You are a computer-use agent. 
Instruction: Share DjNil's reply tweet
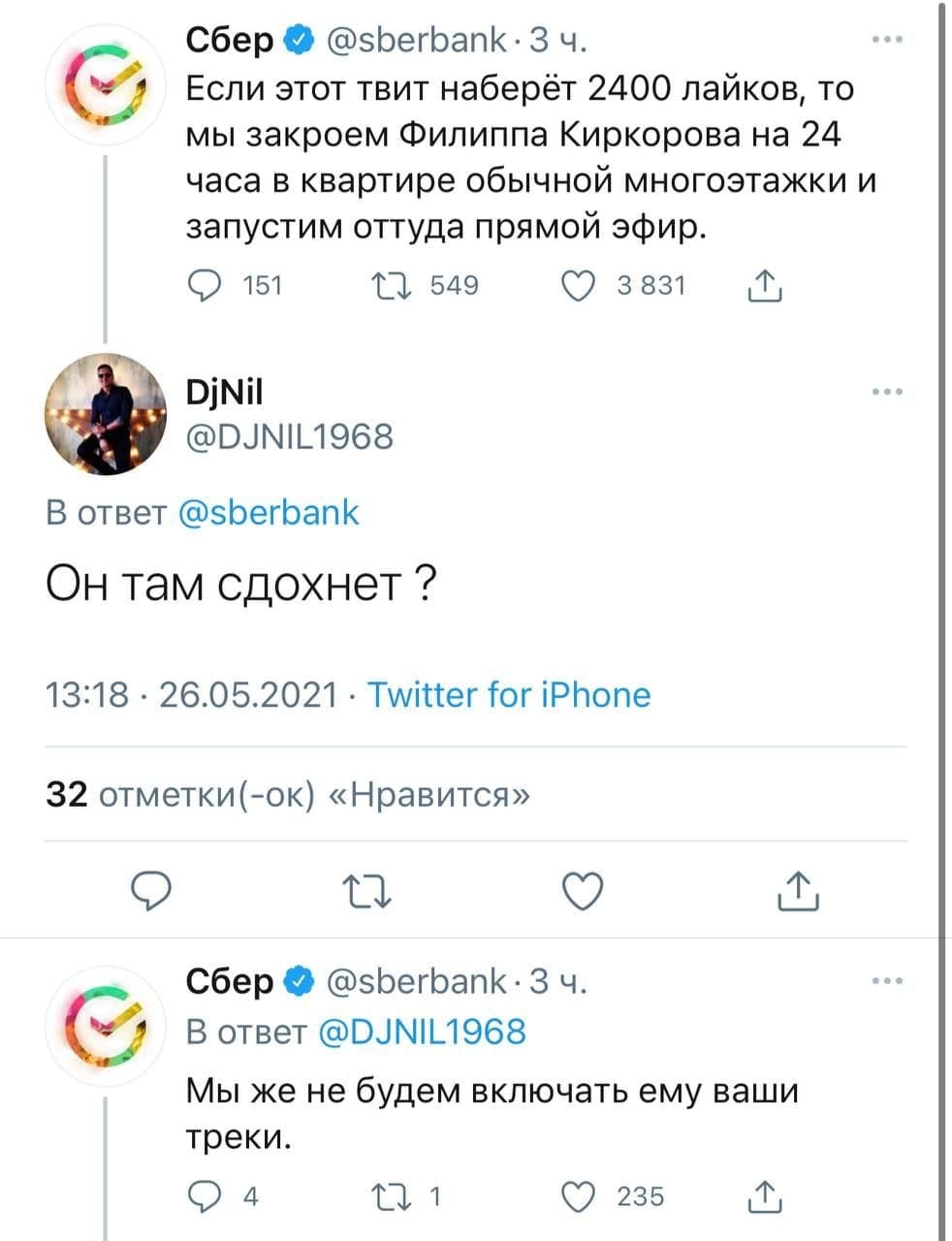799,891
